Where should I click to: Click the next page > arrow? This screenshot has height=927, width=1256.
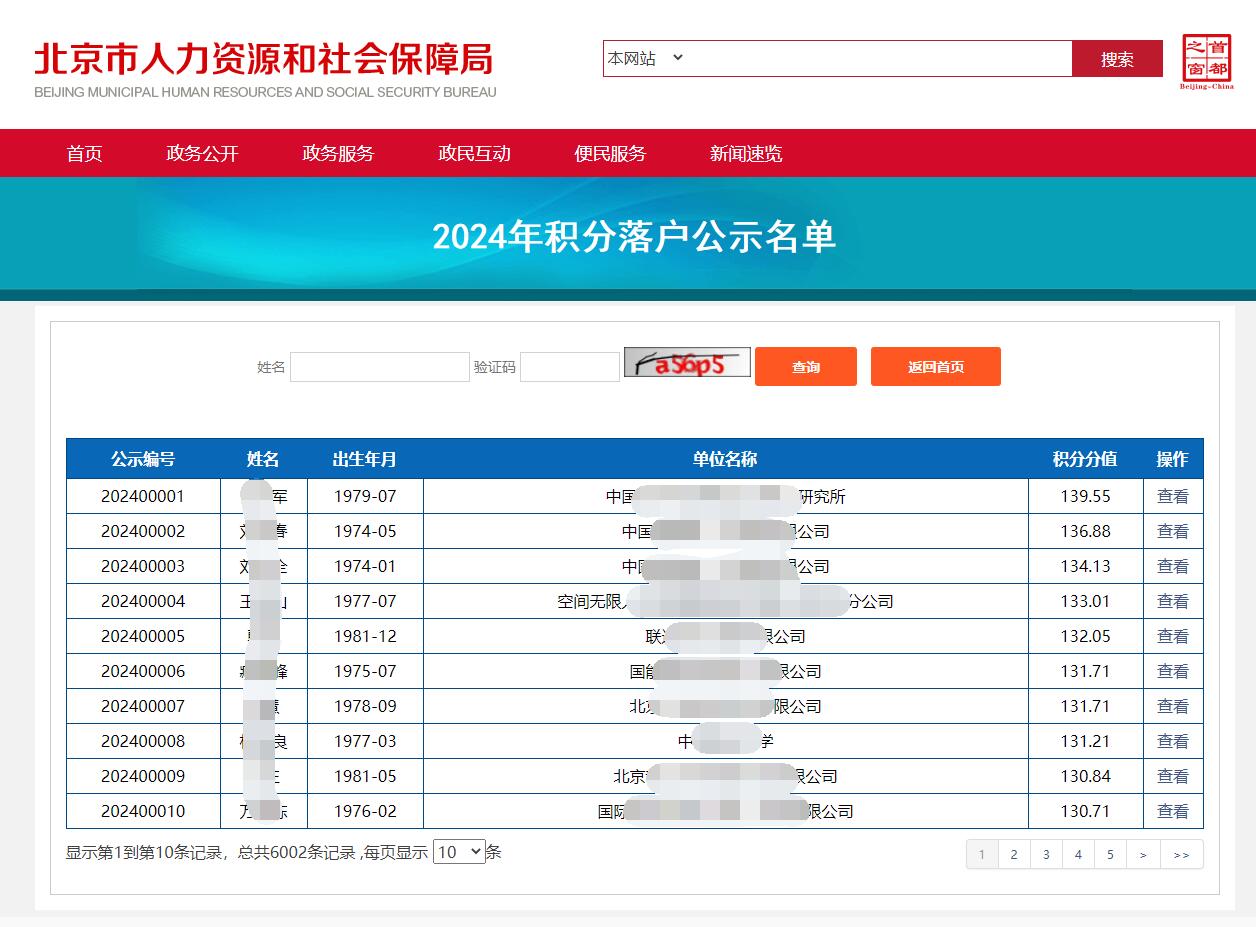pos(1143,854)
